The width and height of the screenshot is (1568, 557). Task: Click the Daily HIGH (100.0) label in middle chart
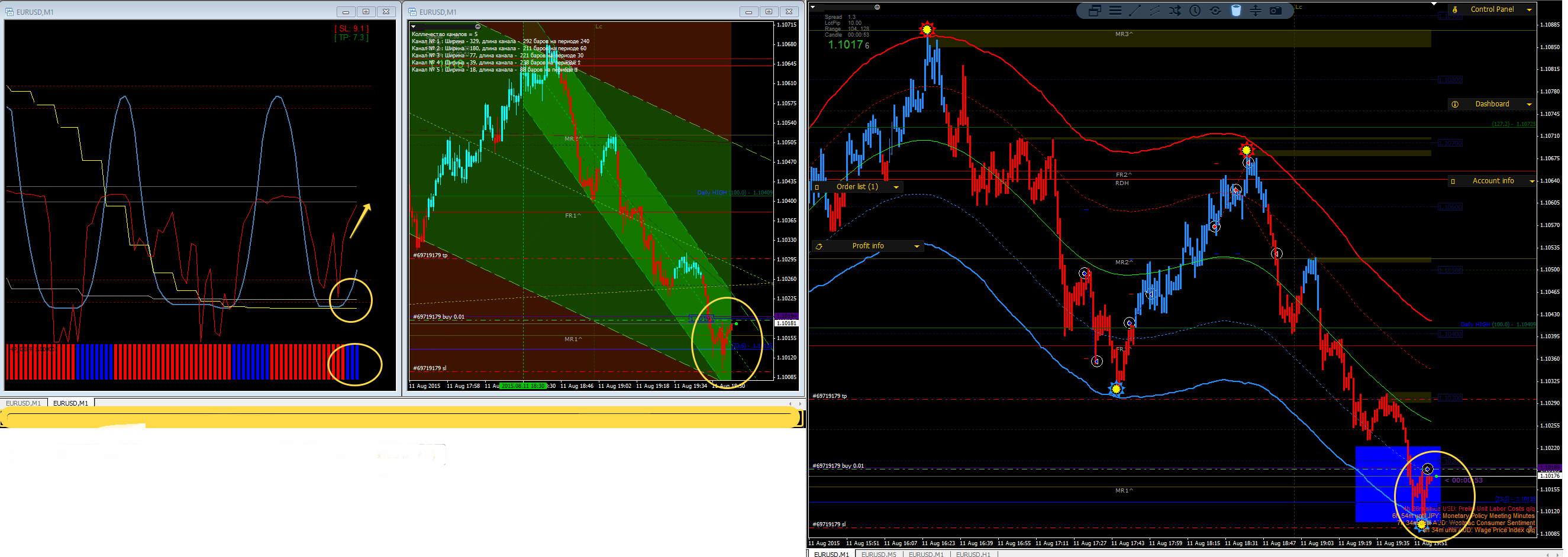(x=734, y=193)
